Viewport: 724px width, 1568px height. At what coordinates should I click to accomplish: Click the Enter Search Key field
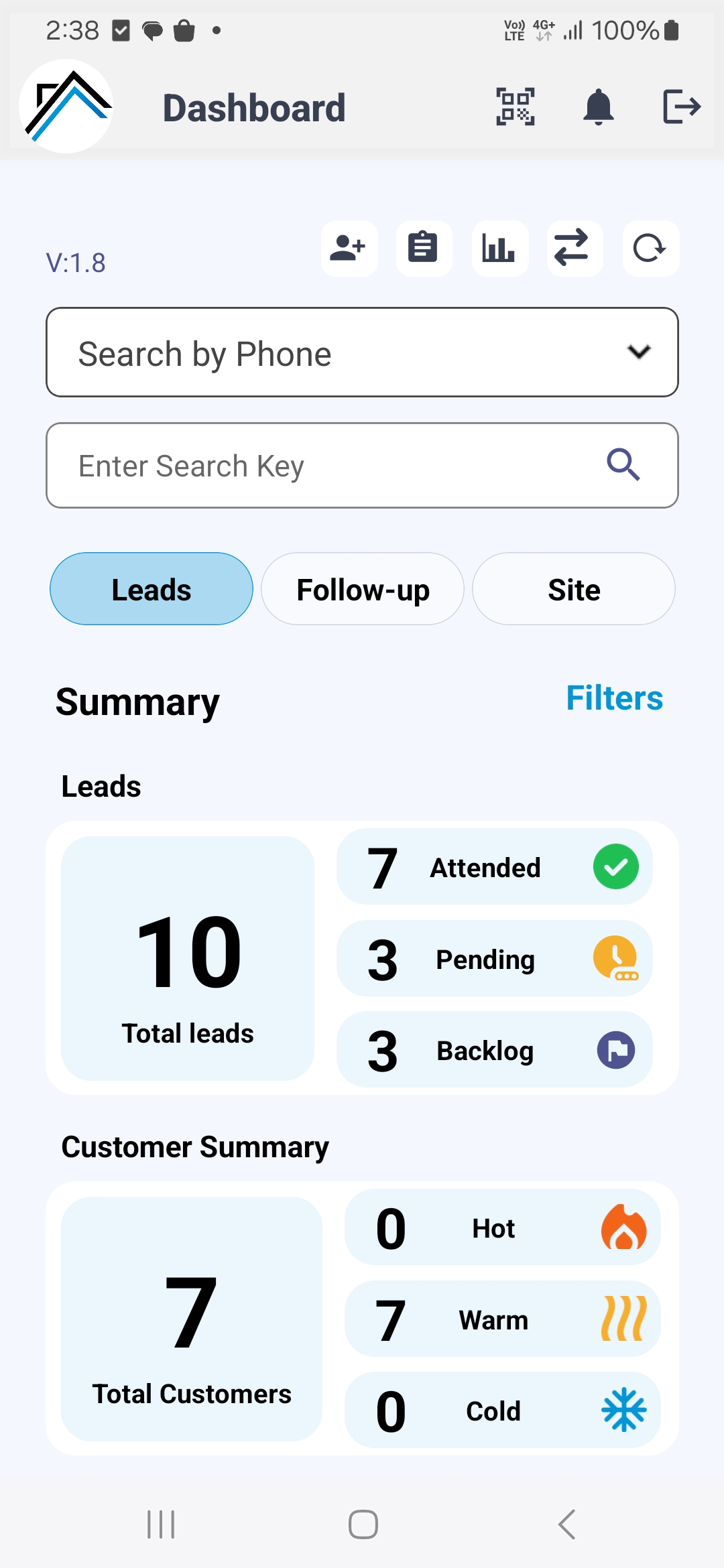[362, 465]
